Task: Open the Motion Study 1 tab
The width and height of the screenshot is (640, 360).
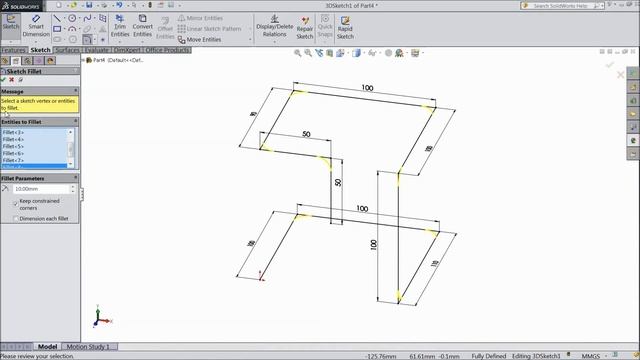Action: coord(88,347)
